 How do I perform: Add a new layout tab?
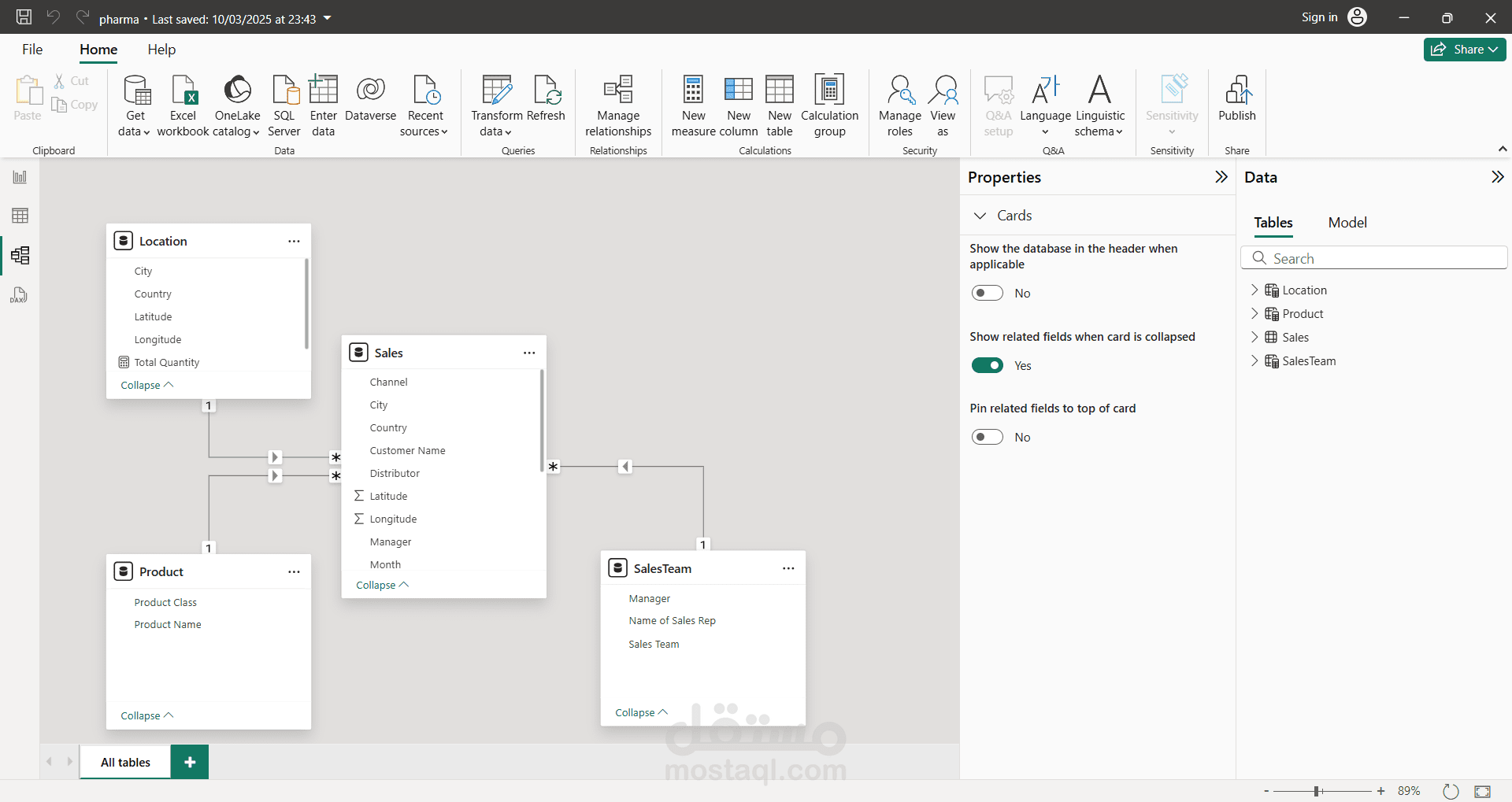190,762
